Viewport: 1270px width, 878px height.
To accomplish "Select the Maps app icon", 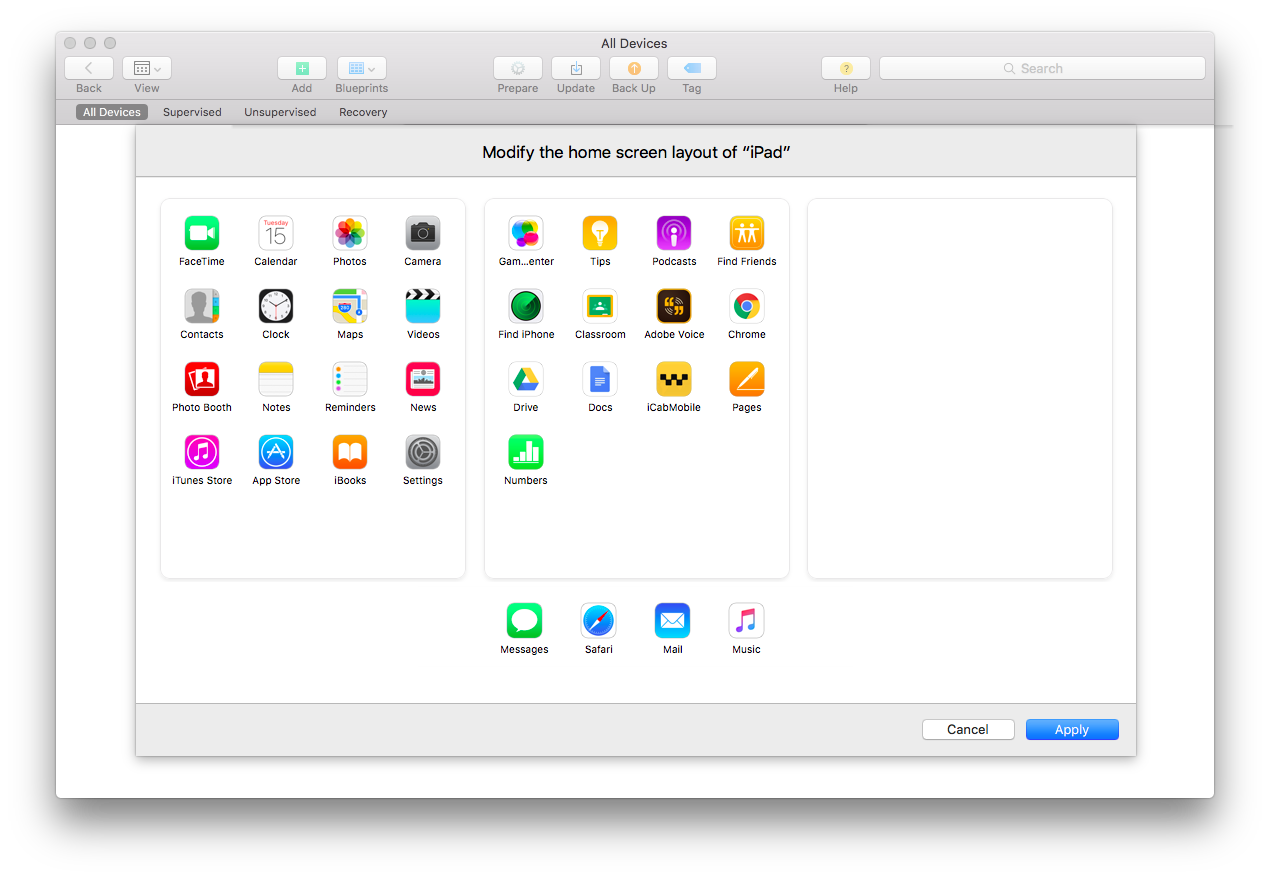I will pos(350,306).
